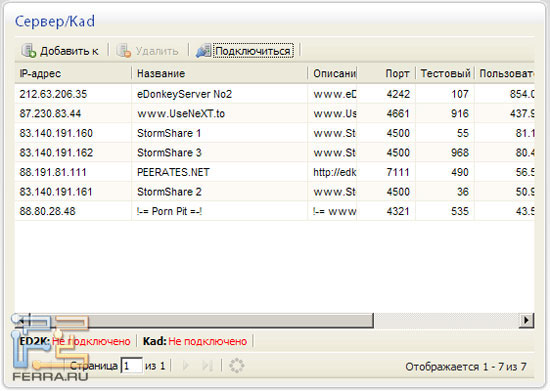Select server IP 87.230.83.44
The width and height of the screenshot is (550, 391).
coord(50,114)
